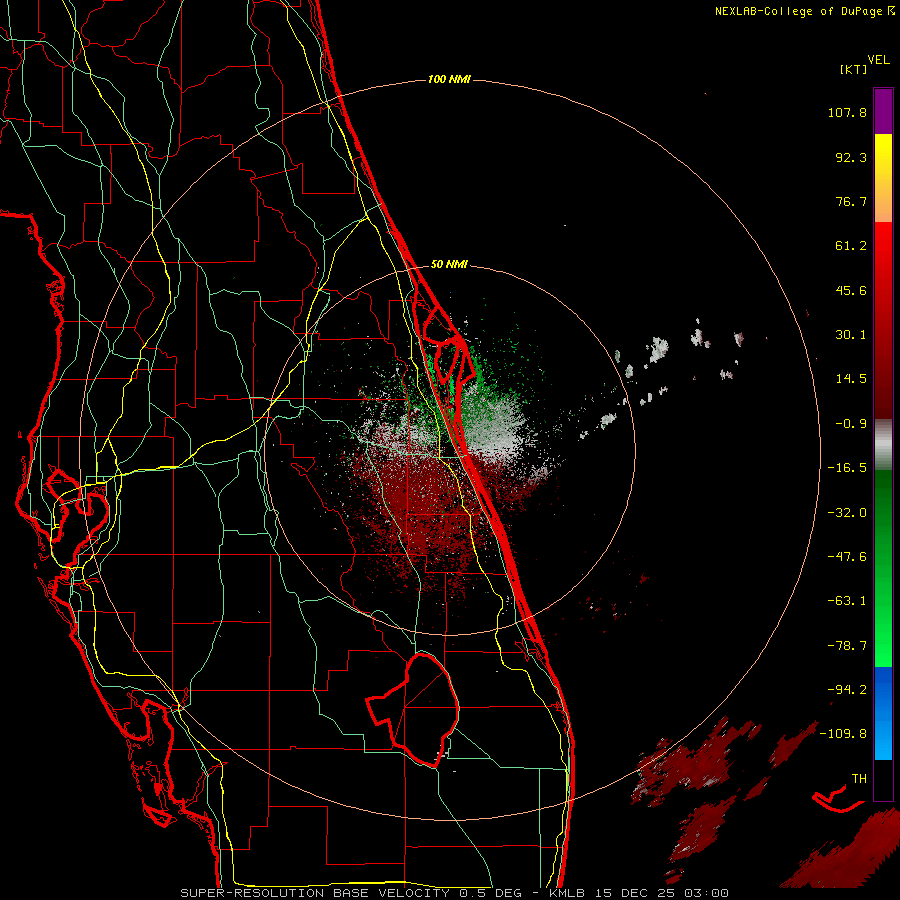The image size is (900, 900).
Task: Click the 61.2 legend value
Action: [851, 246]
